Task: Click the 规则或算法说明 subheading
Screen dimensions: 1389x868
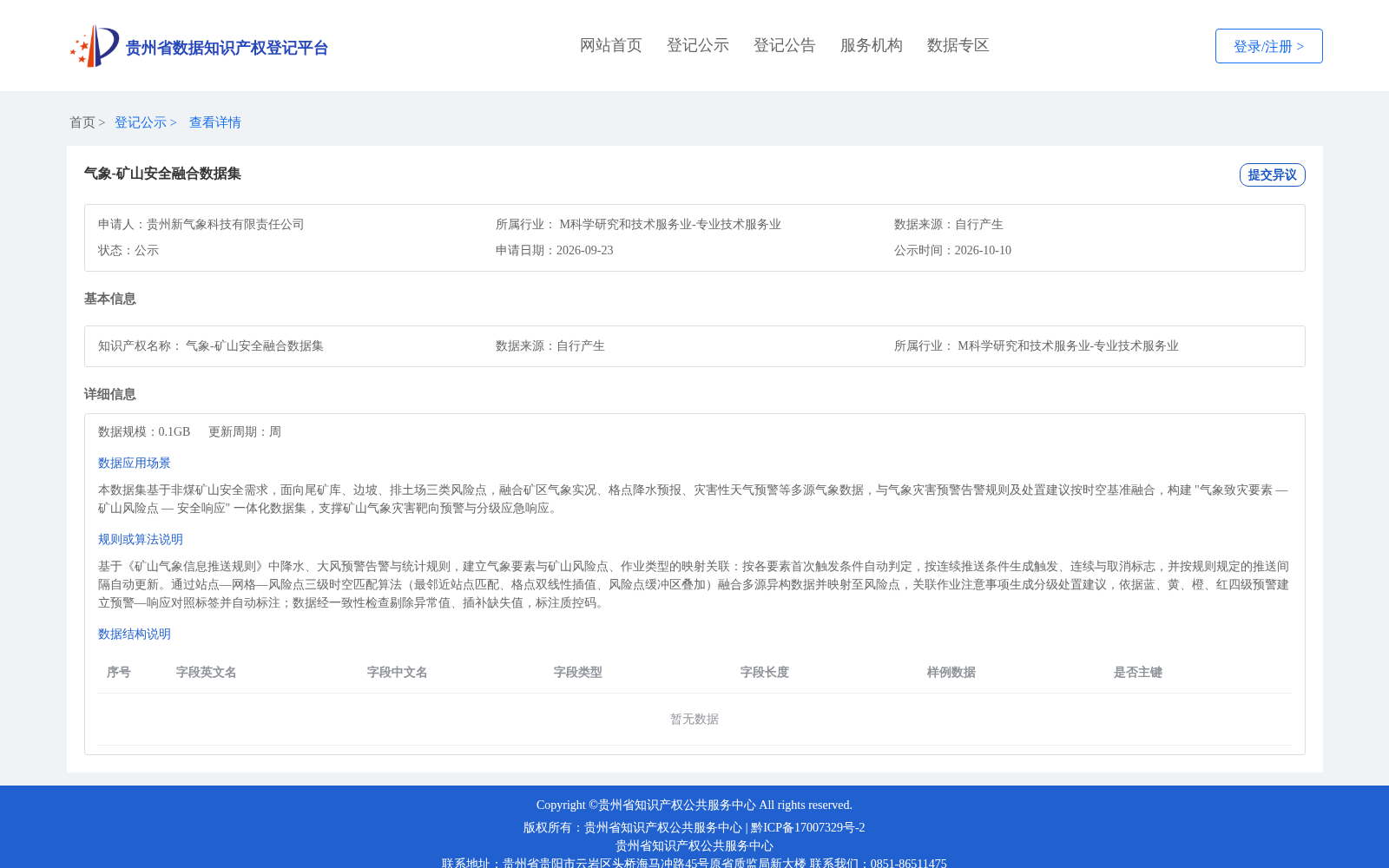Action: click(x=141, y=539)
